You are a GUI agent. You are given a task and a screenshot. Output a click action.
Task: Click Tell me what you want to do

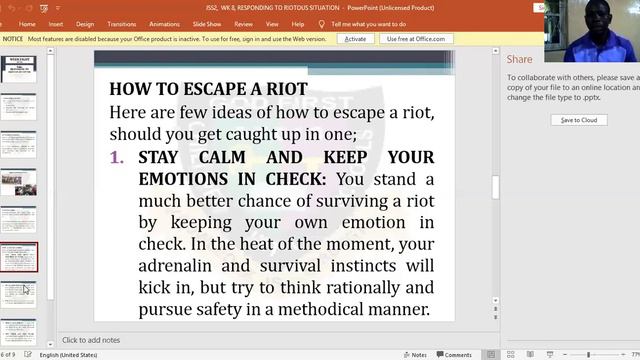(368, 24)
